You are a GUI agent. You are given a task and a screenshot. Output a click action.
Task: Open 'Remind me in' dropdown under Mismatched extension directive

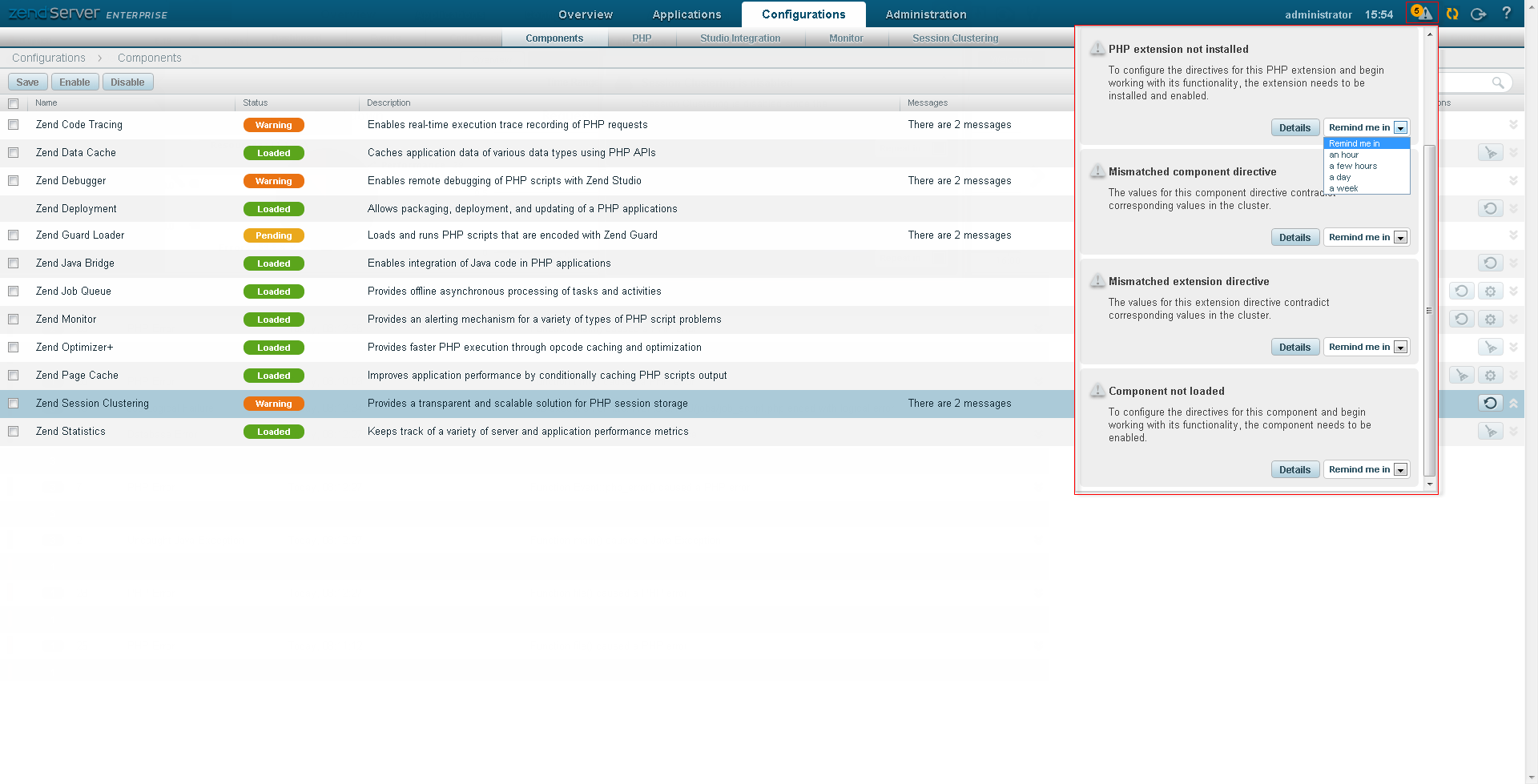tap(1367, 348)
